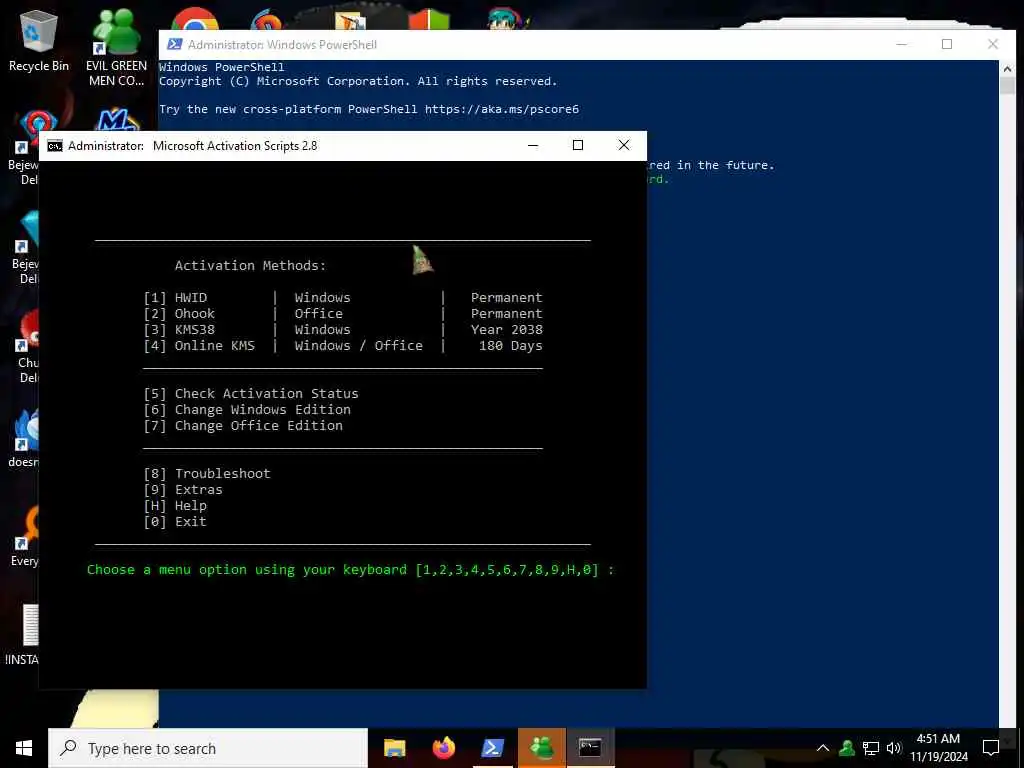Click the green user tray icon
The height and width of the screenshot is (768, 1024).
pos(847,748)
